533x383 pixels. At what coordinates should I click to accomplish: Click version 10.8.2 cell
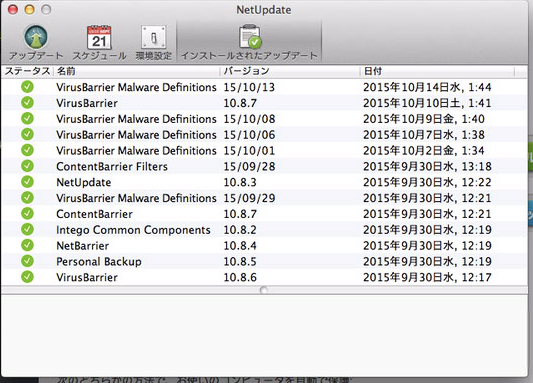[x=240, y=230]
